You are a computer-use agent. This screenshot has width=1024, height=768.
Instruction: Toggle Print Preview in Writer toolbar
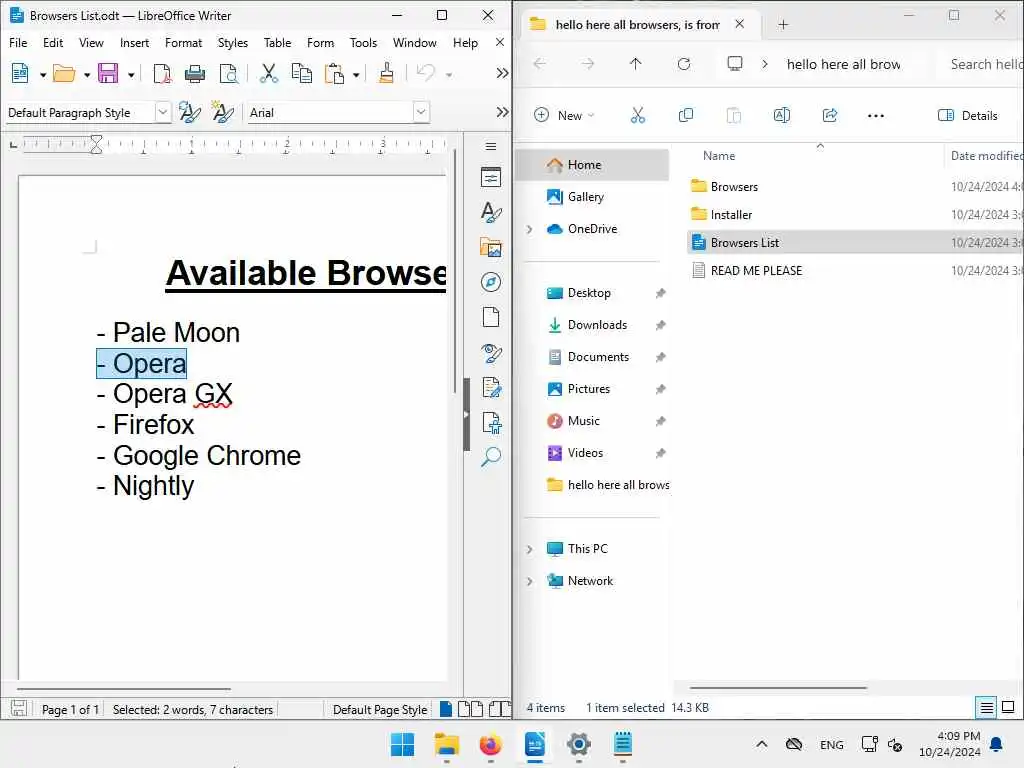(229, 73)
